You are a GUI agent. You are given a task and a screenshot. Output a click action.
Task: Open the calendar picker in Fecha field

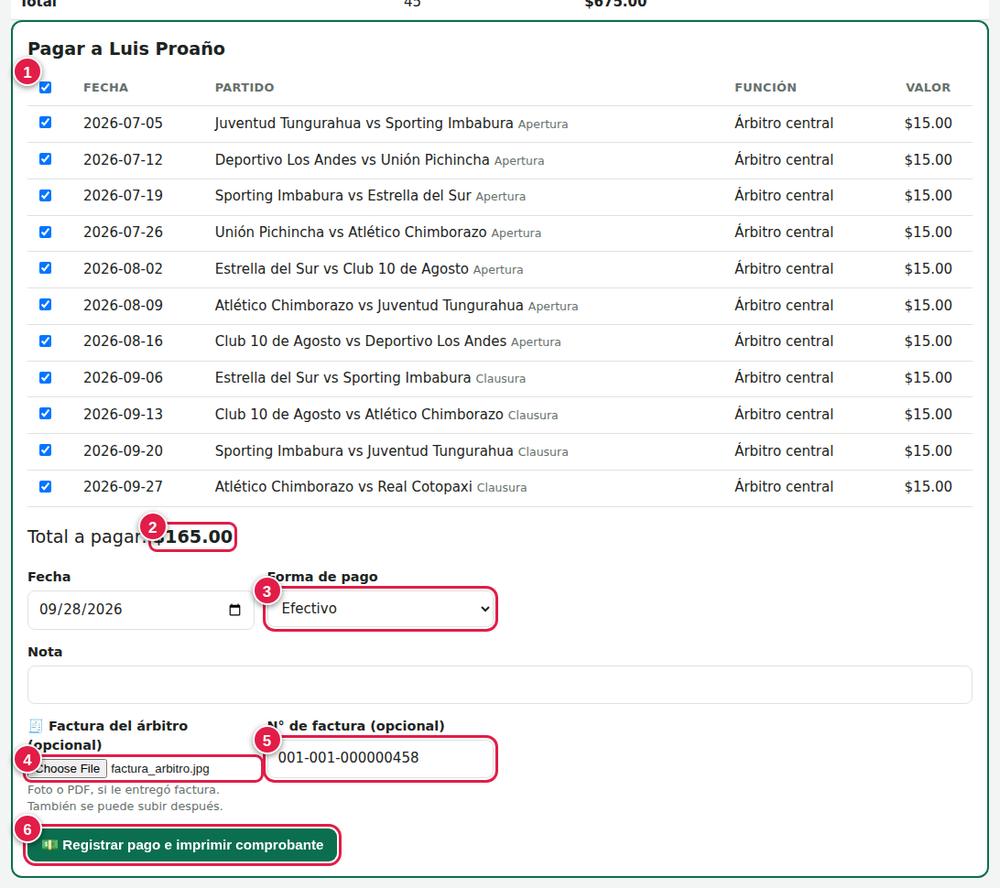(235, 610)
